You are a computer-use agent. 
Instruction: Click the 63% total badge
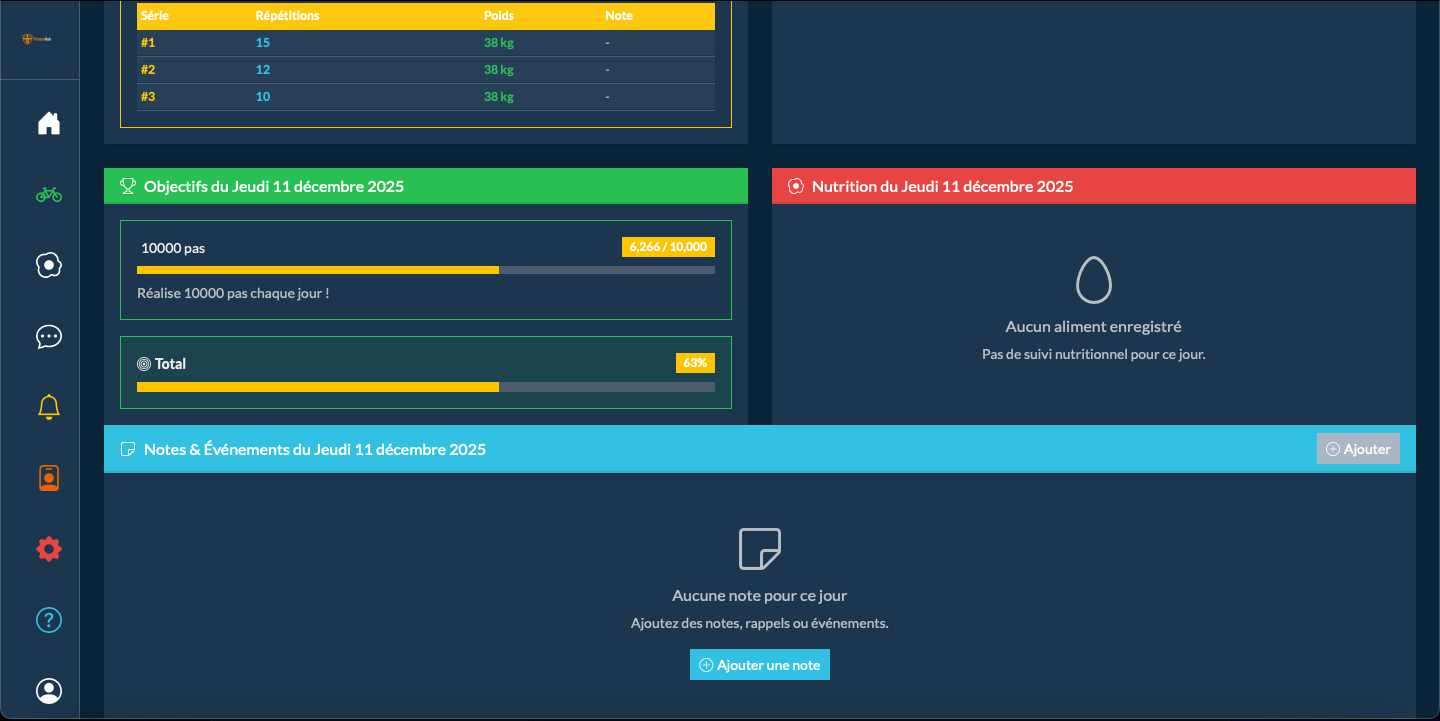695,363
